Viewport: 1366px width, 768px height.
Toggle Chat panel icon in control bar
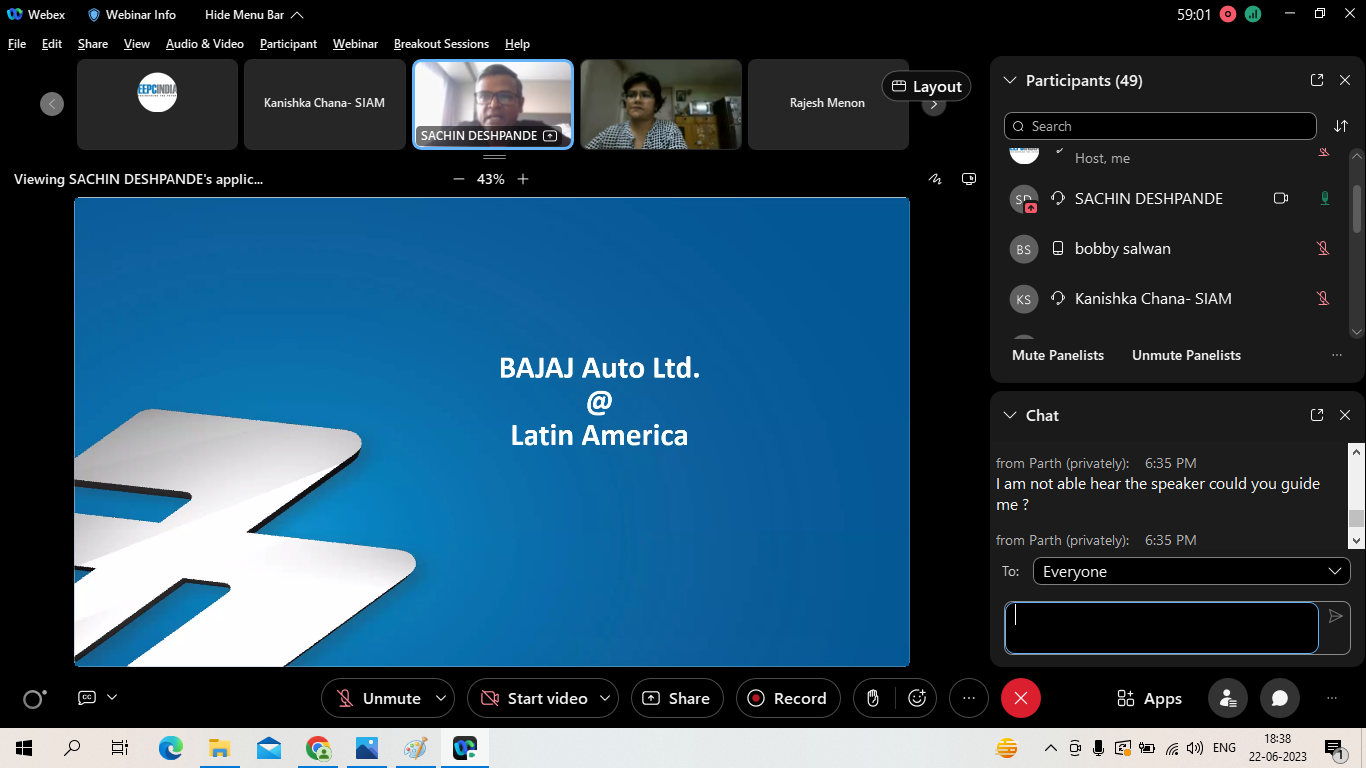[x=1280, y=698]
